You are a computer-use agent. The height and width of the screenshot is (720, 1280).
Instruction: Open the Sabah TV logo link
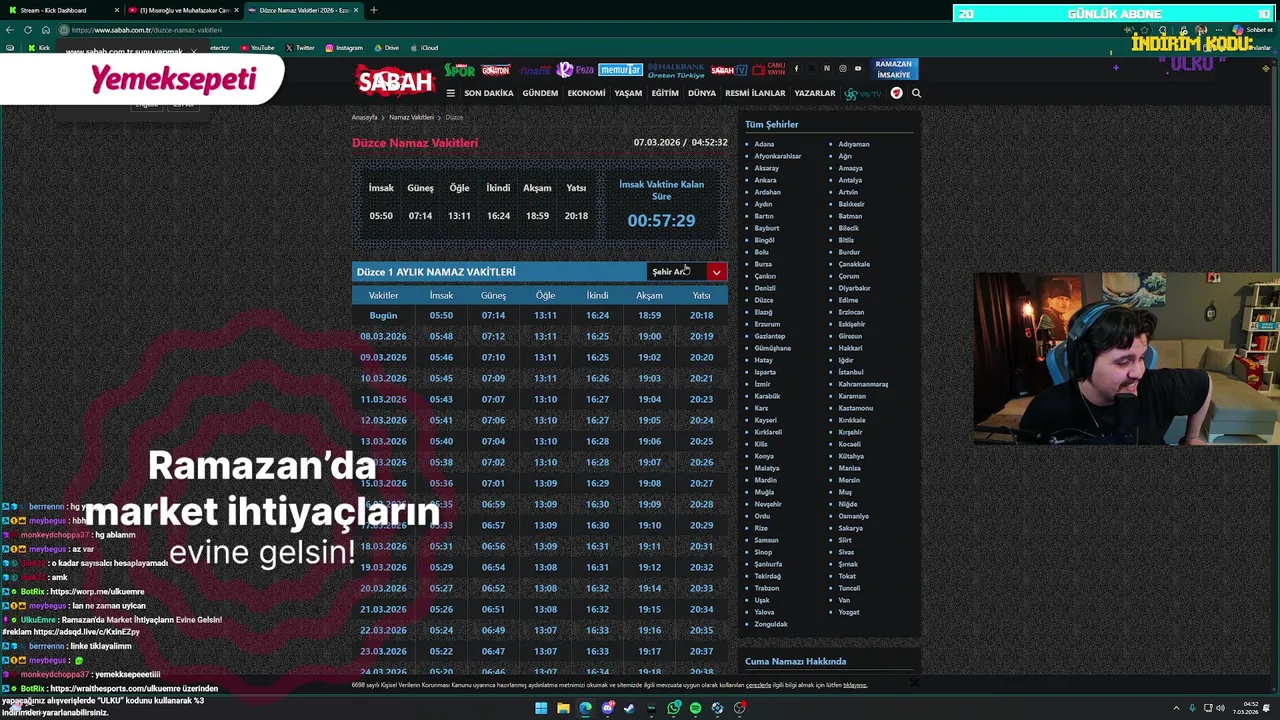click(x=728, y=70)
